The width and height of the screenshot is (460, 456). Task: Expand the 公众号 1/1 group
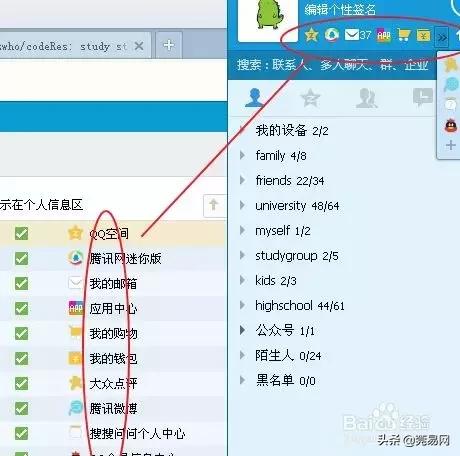[x=242, y=330]
